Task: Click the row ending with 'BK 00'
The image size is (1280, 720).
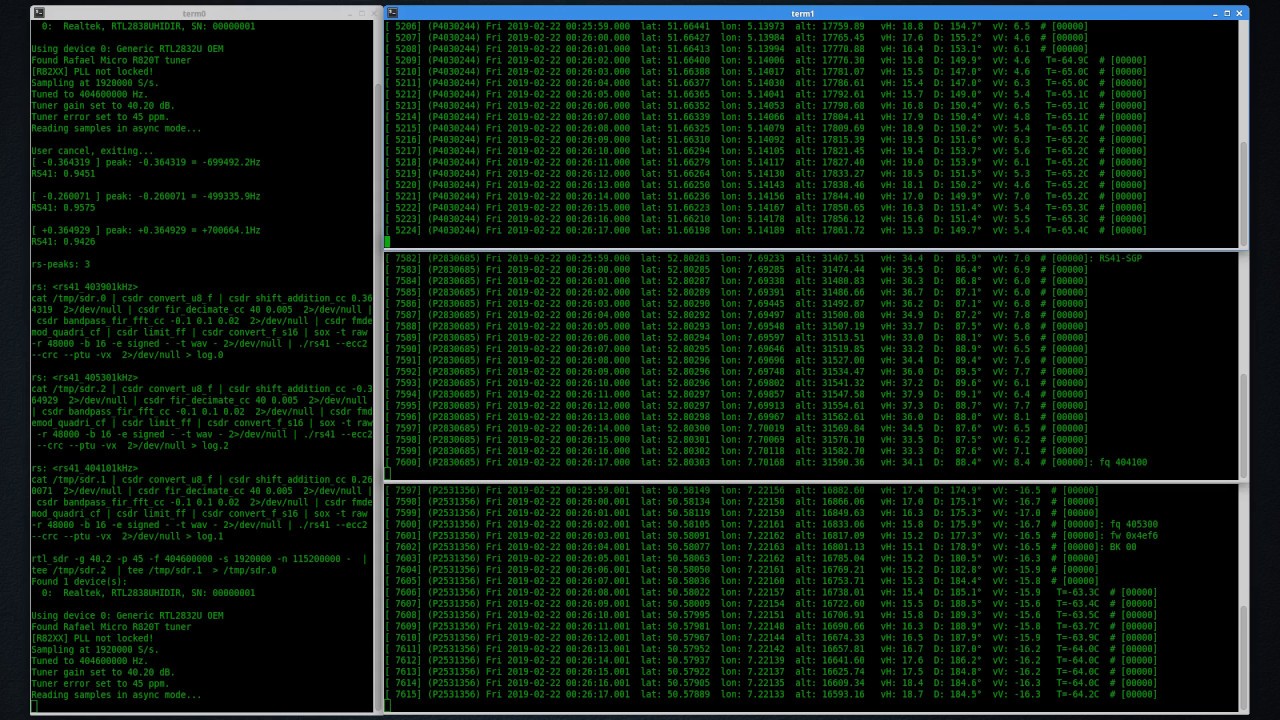Action: [x=762, y=547]
